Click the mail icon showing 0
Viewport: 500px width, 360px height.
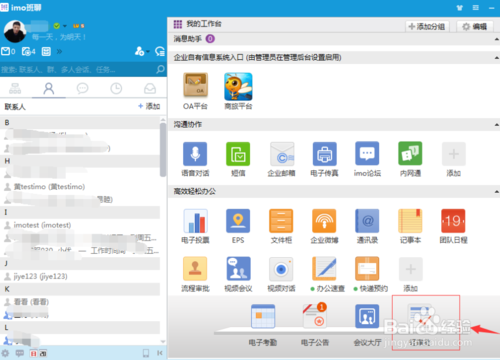tap(8, 51)
